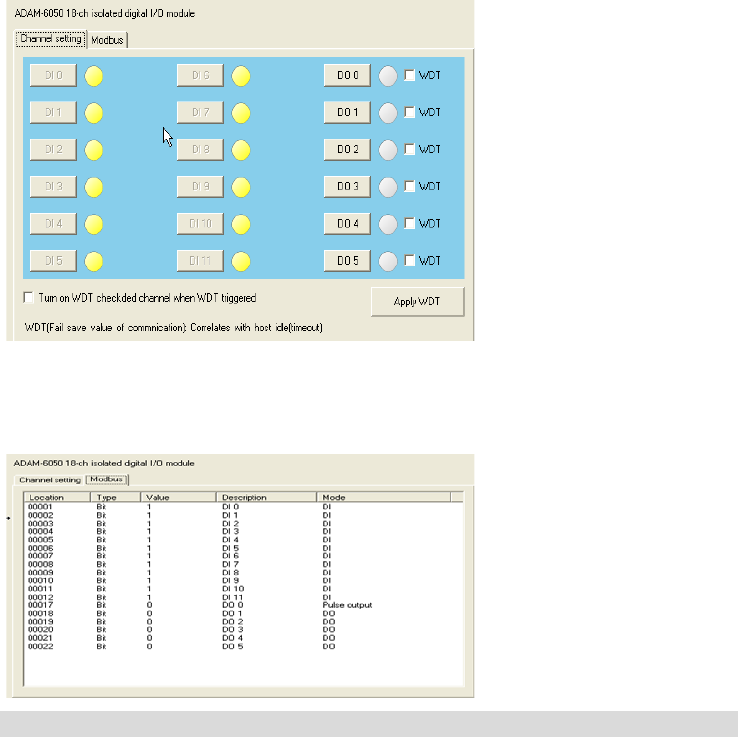Enable WDT checkbox for DO 1
This screenshot has height=737, width=738.
409,112
